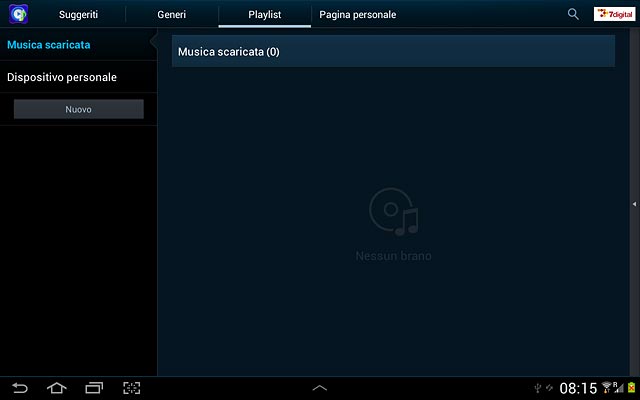Switch to the Generi tab
The height and width of the screenshot is (400, 640).
171,14
